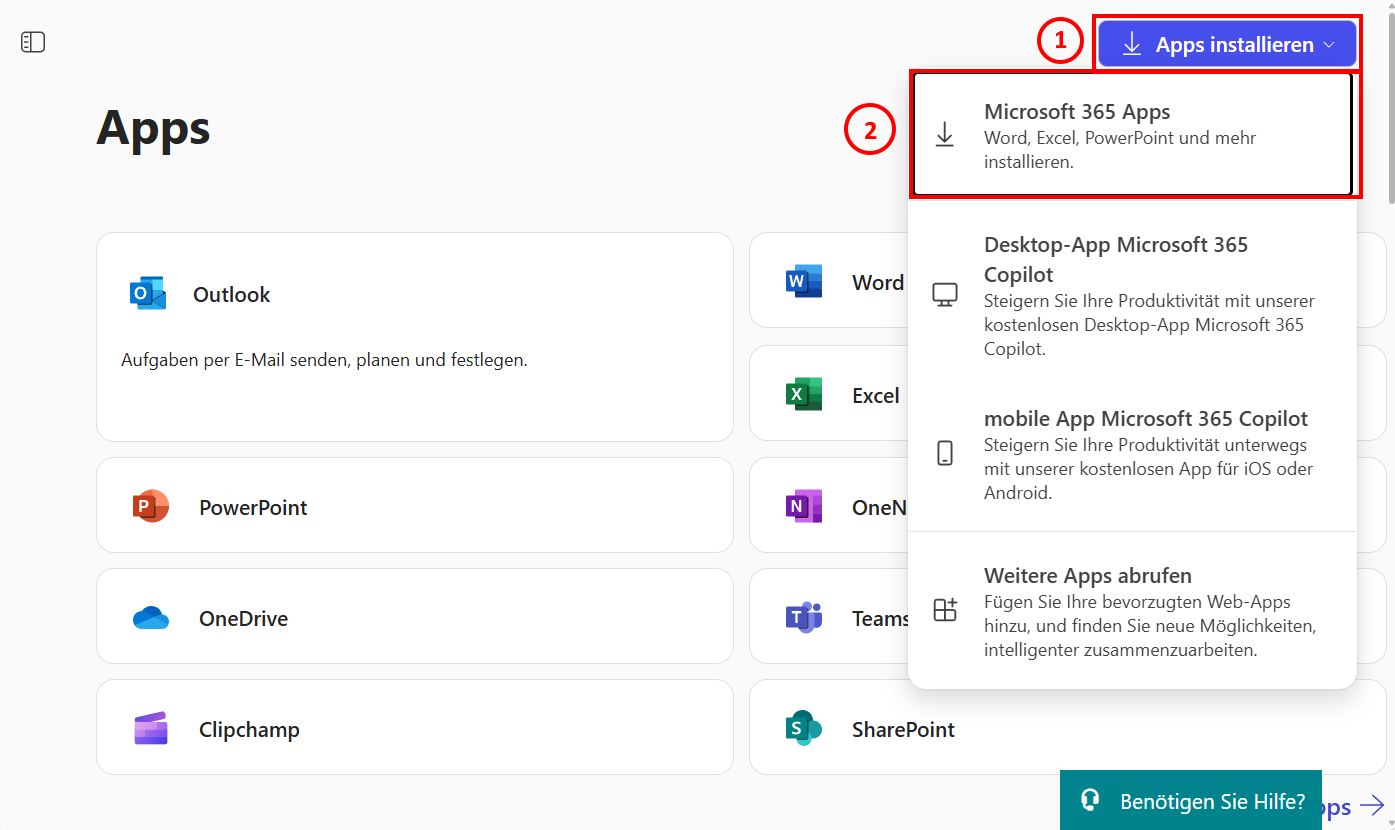Open the OneDrive cloud icon
Screen dimensions: 1395x830
tap(151, 618)
